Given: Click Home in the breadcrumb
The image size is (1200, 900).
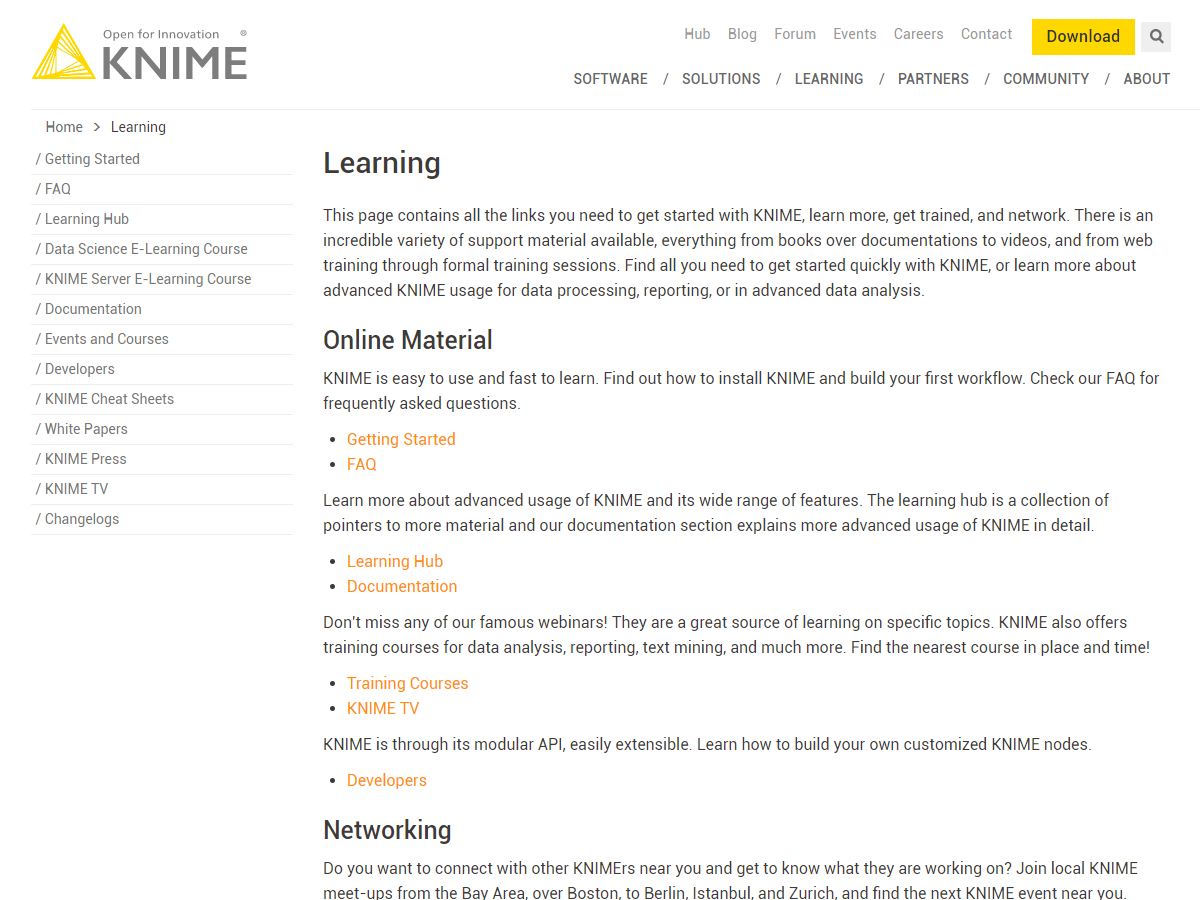Looking at the screenshot, I should click(64, 127).
